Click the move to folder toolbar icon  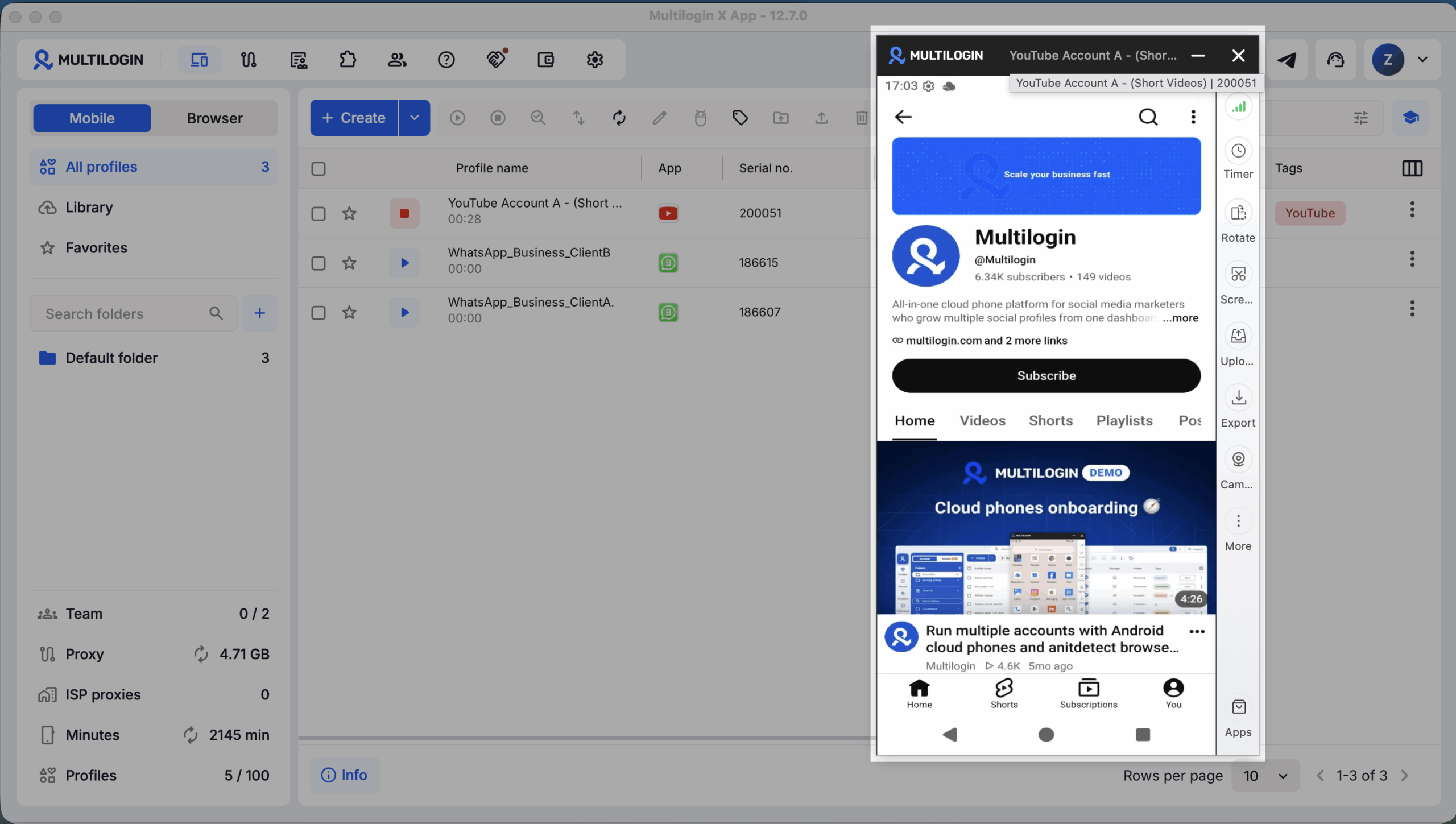[781, 118]
